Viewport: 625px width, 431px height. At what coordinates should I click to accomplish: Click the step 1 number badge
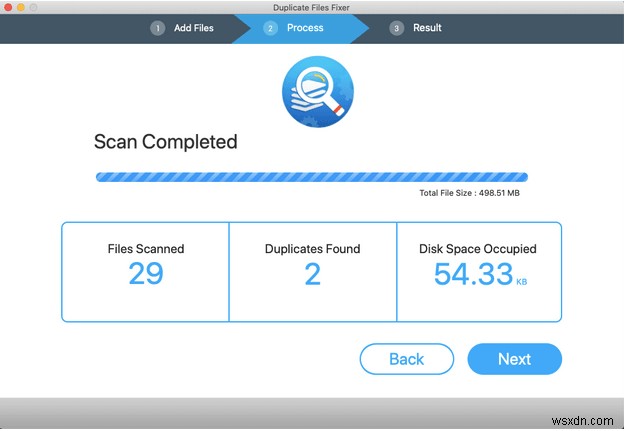click(x=157, y=28)
